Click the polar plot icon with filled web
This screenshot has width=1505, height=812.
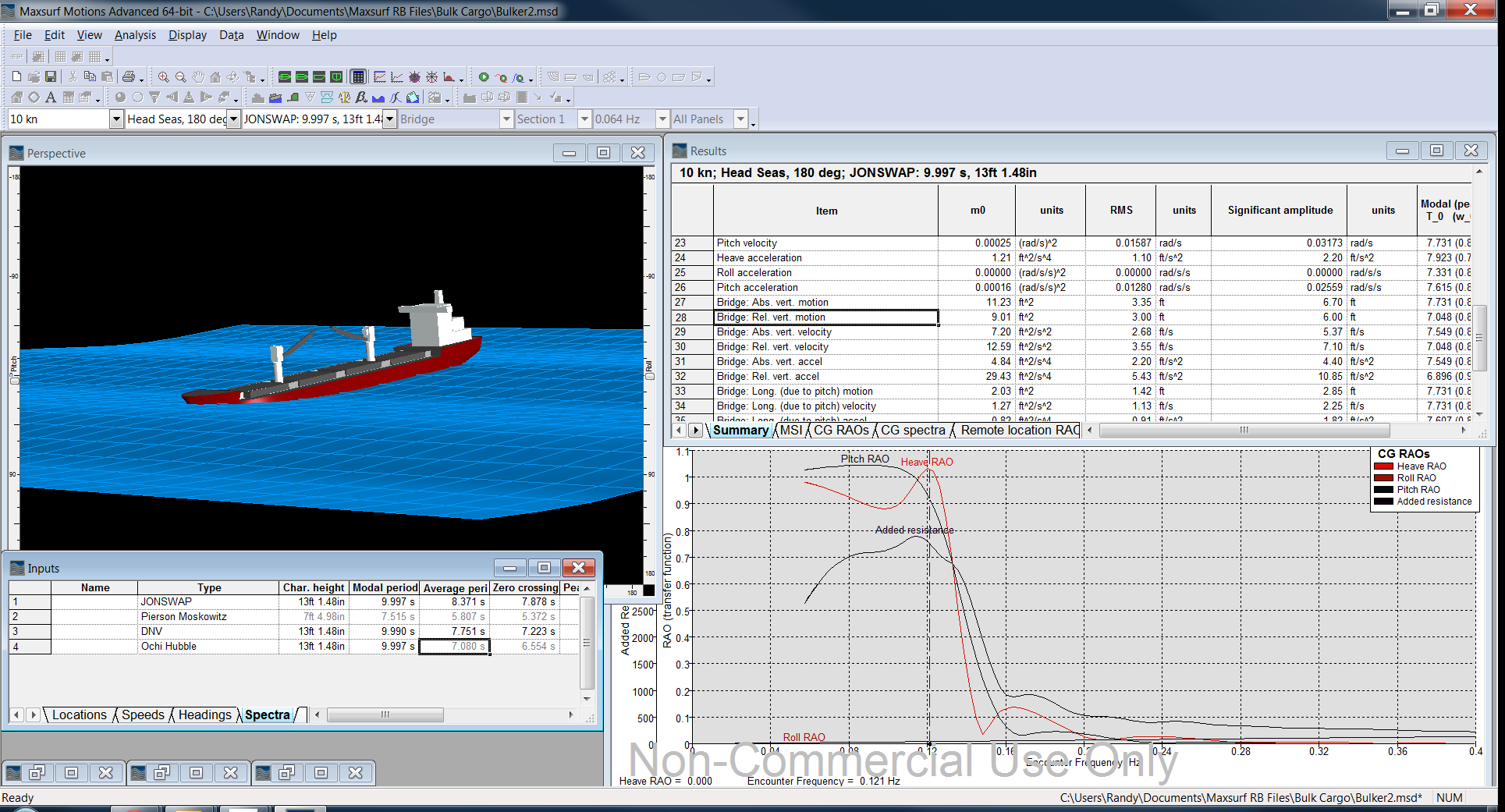pos(414,76)
